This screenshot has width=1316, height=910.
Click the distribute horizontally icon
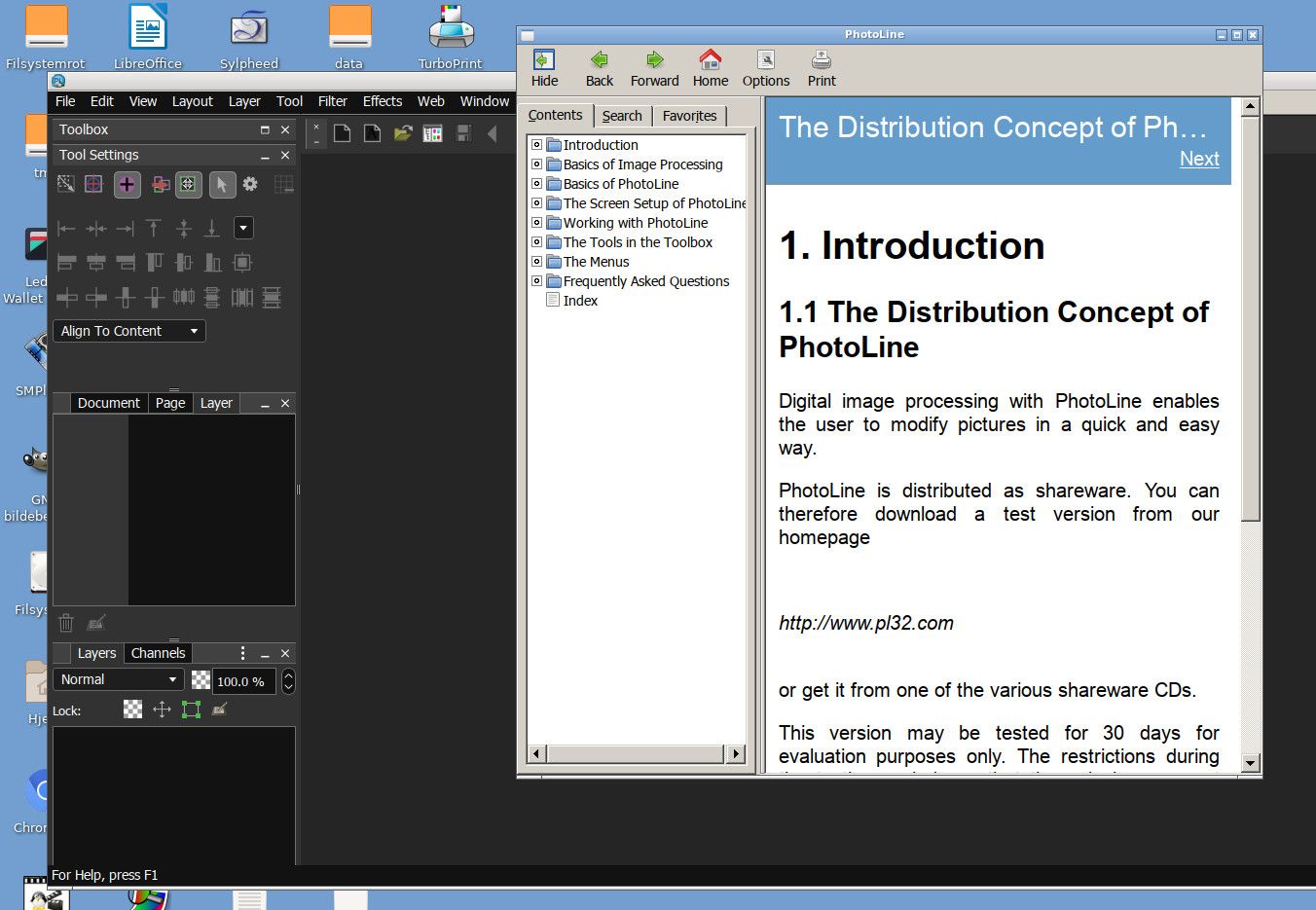coord(183,297)
